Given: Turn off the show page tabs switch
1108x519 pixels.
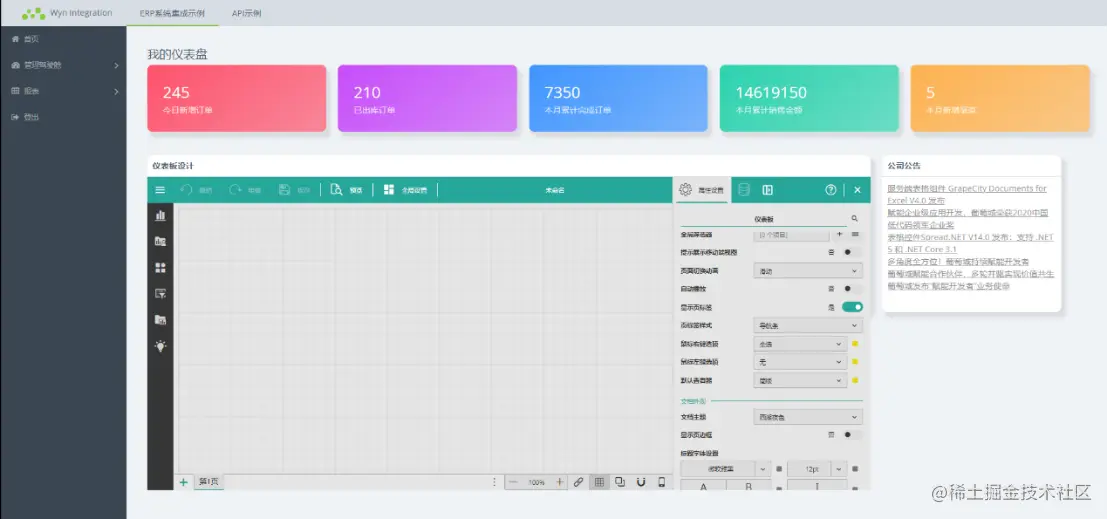Looking at the screenshot, I should coord(852,307).
